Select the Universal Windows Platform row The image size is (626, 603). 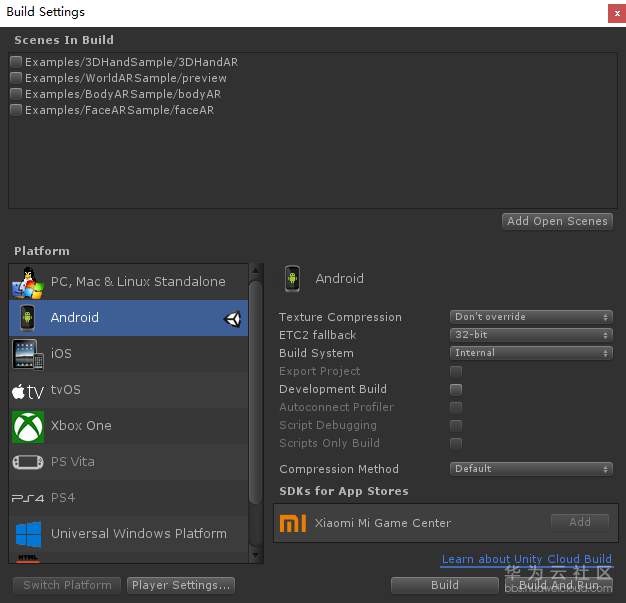point(129,534)
